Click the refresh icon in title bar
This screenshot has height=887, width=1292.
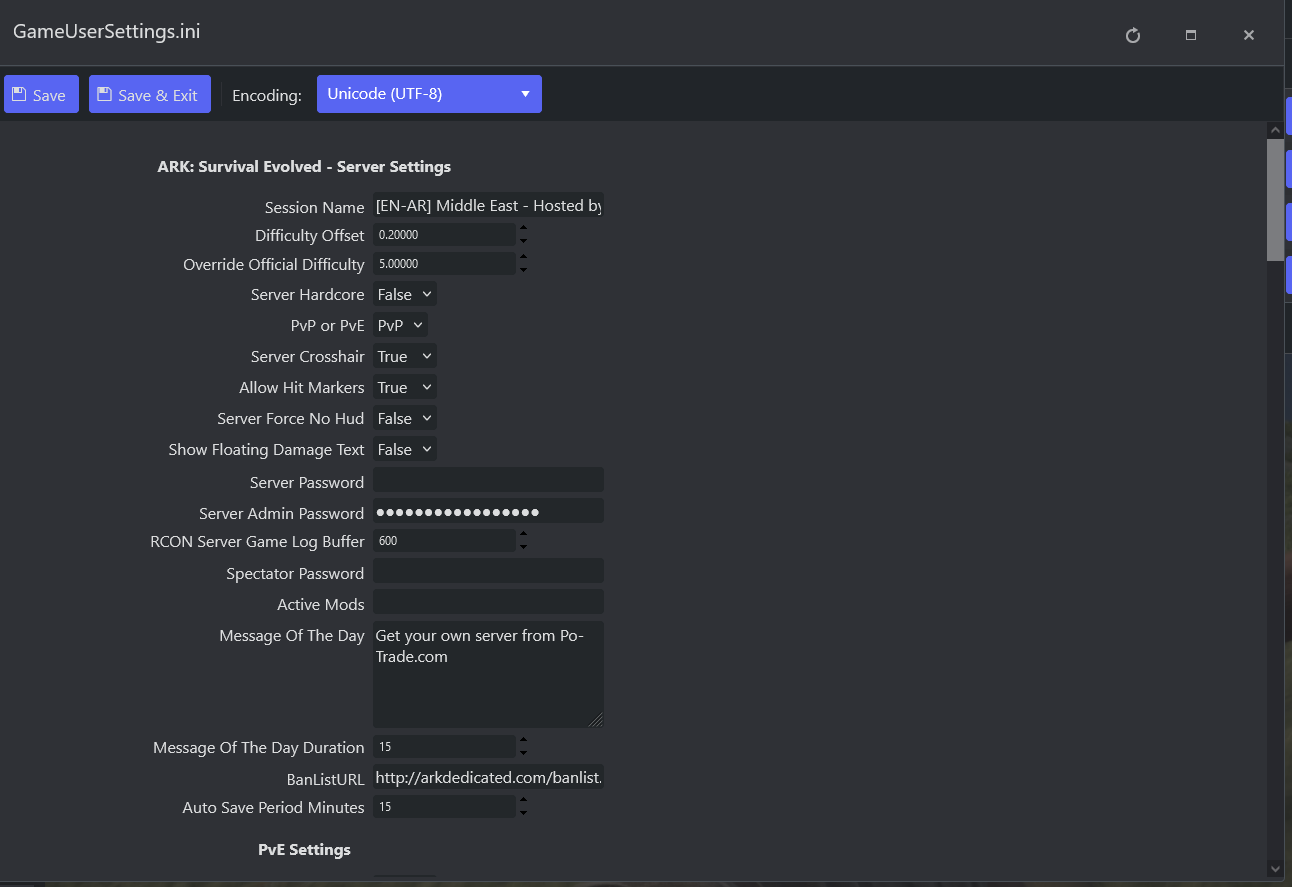(x=1133, y=35)
